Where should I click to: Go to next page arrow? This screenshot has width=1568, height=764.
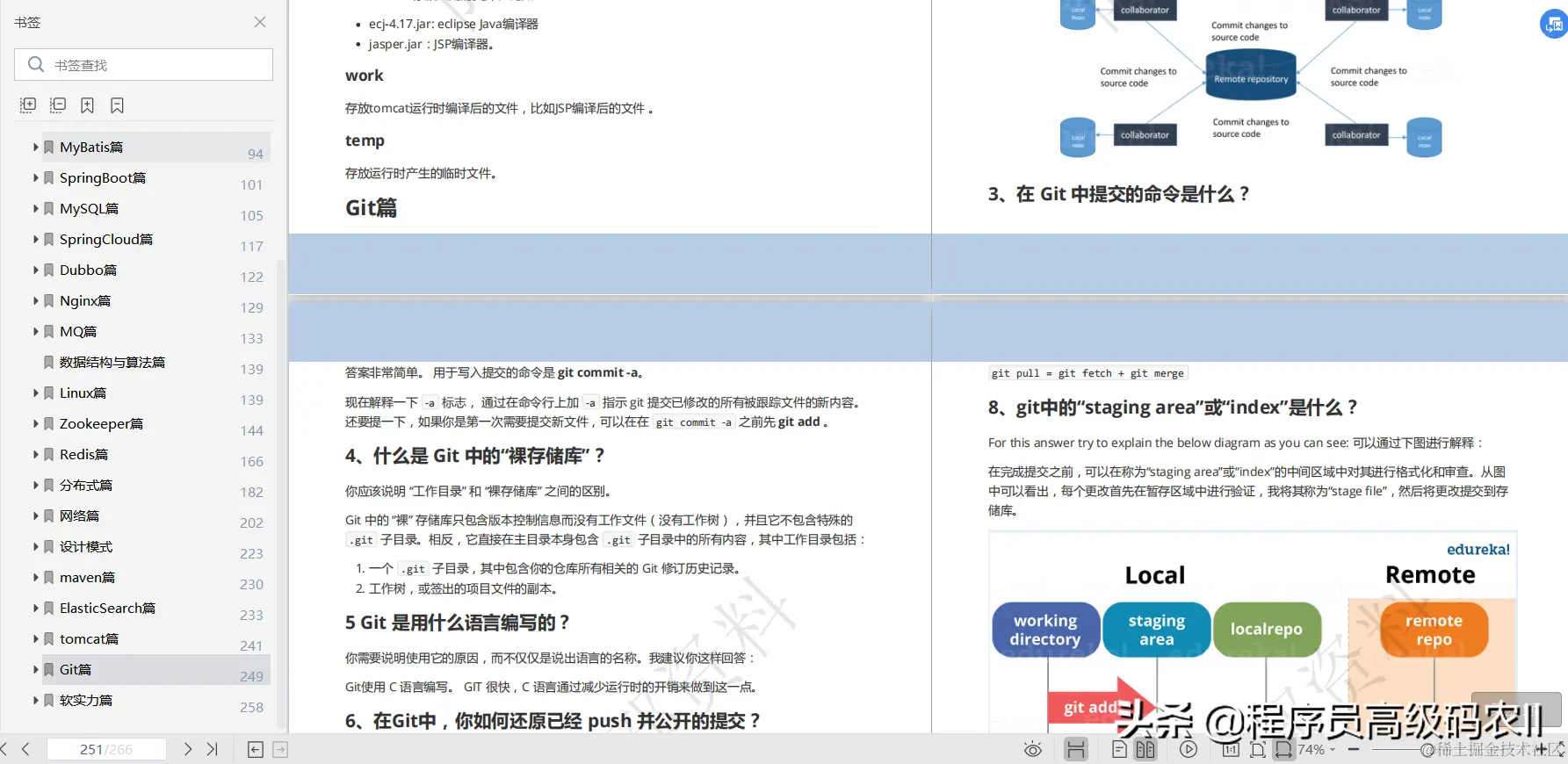coord(187,749)
